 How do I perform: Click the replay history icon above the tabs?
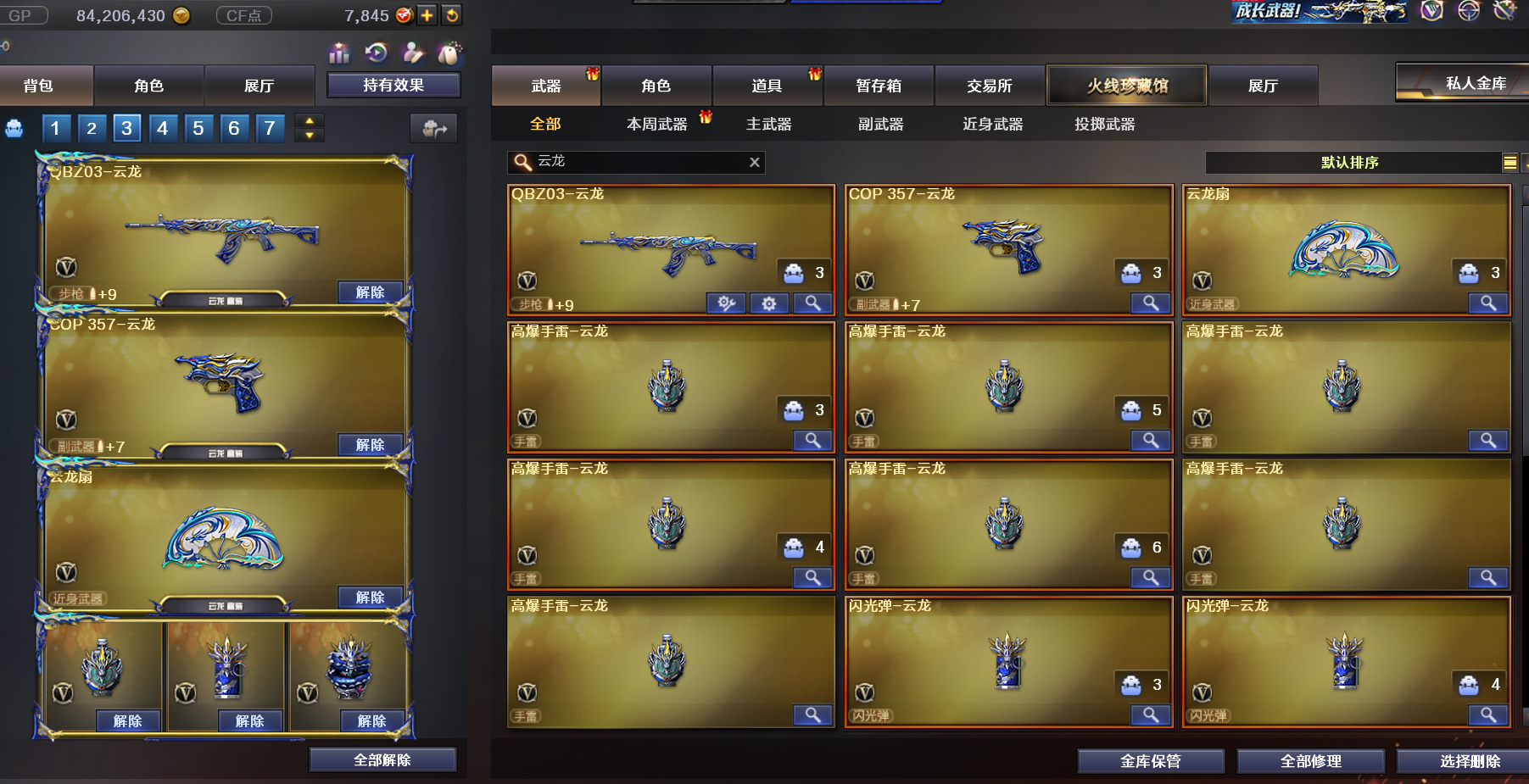[x=376, y=53]
